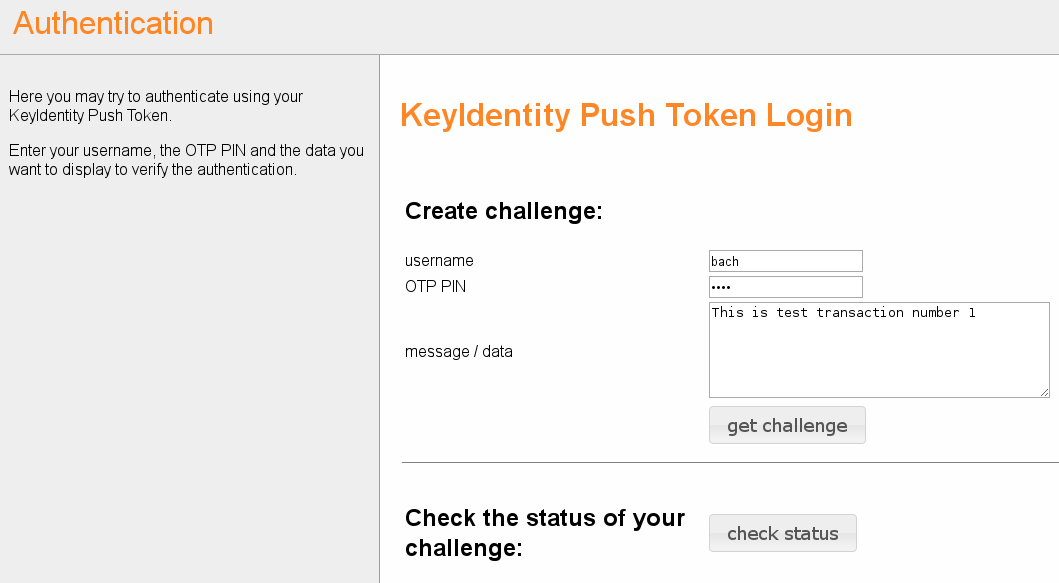Viewport: 1059px width, 583px height.
Task: Click "Check the status of your challenge" heading
Action: (x=545, y=533)
